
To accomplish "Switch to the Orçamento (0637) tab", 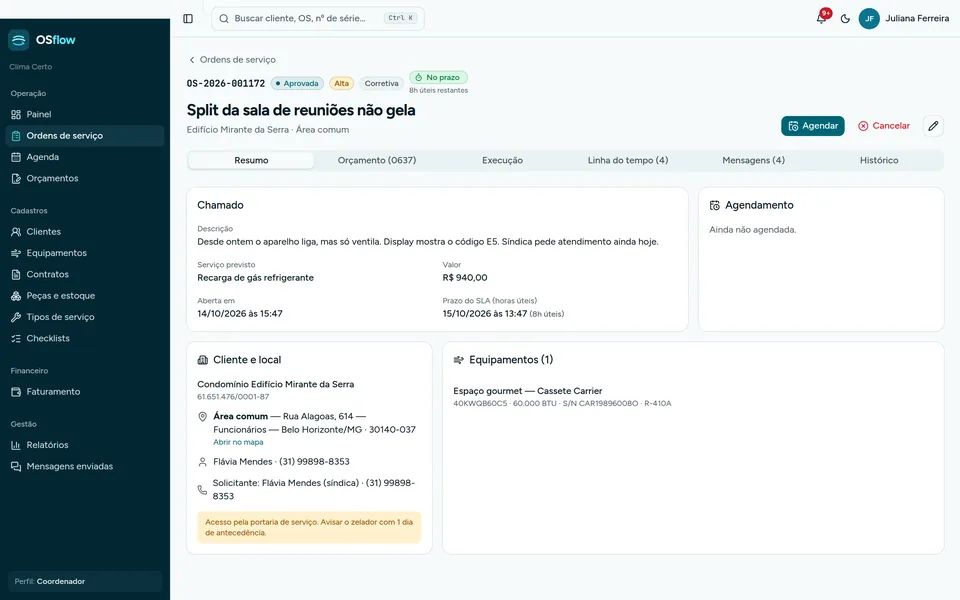I will pos(377,160).
